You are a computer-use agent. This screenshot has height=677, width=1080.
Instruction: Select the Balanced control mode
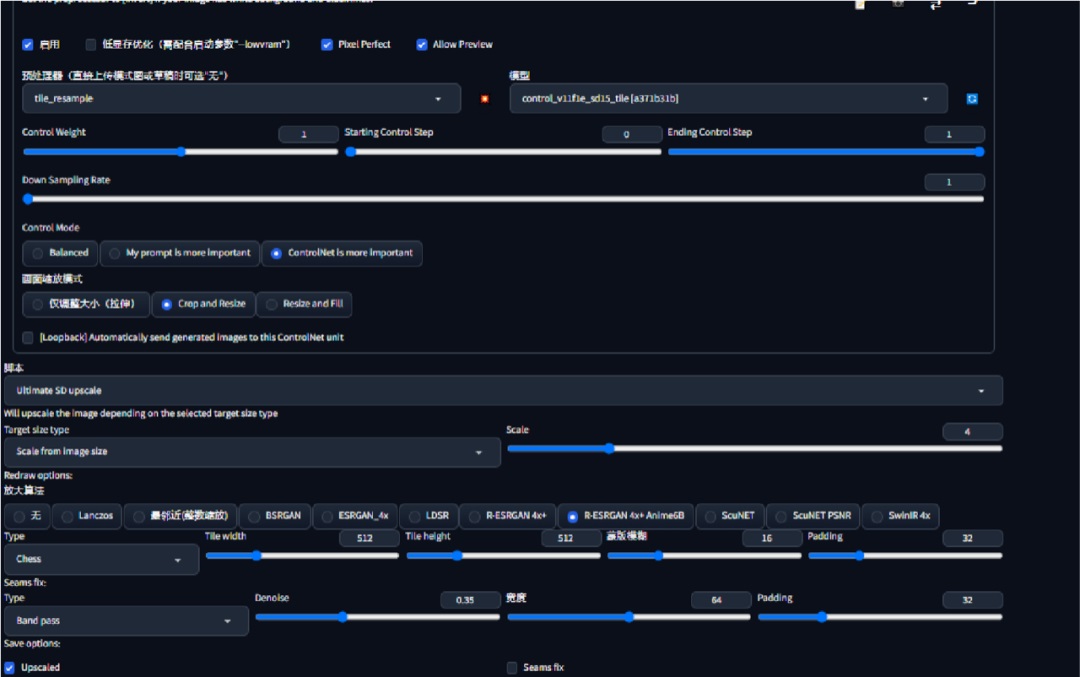pos(60,253)
